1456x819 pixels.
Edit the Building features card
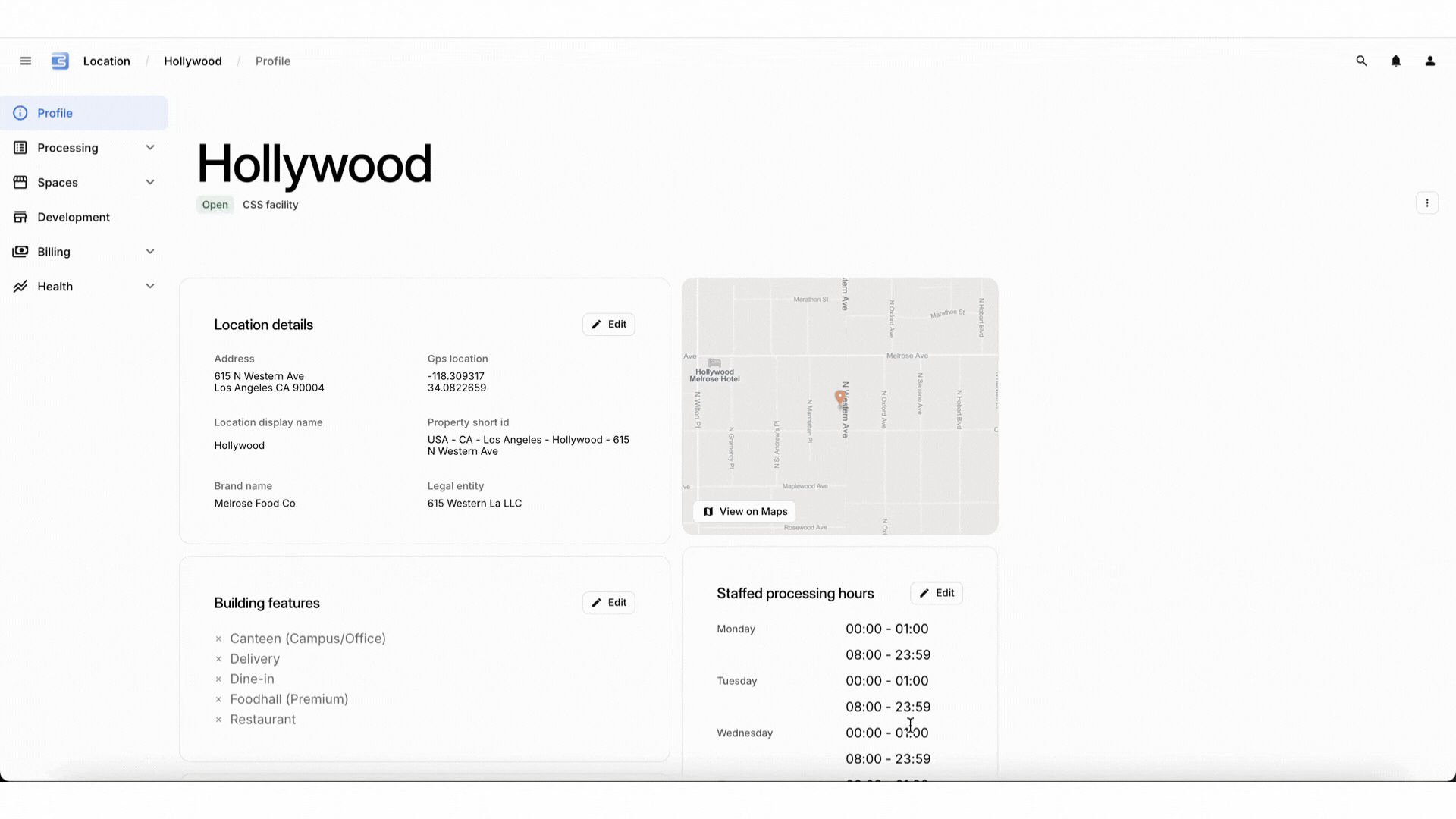coord(608,603)
